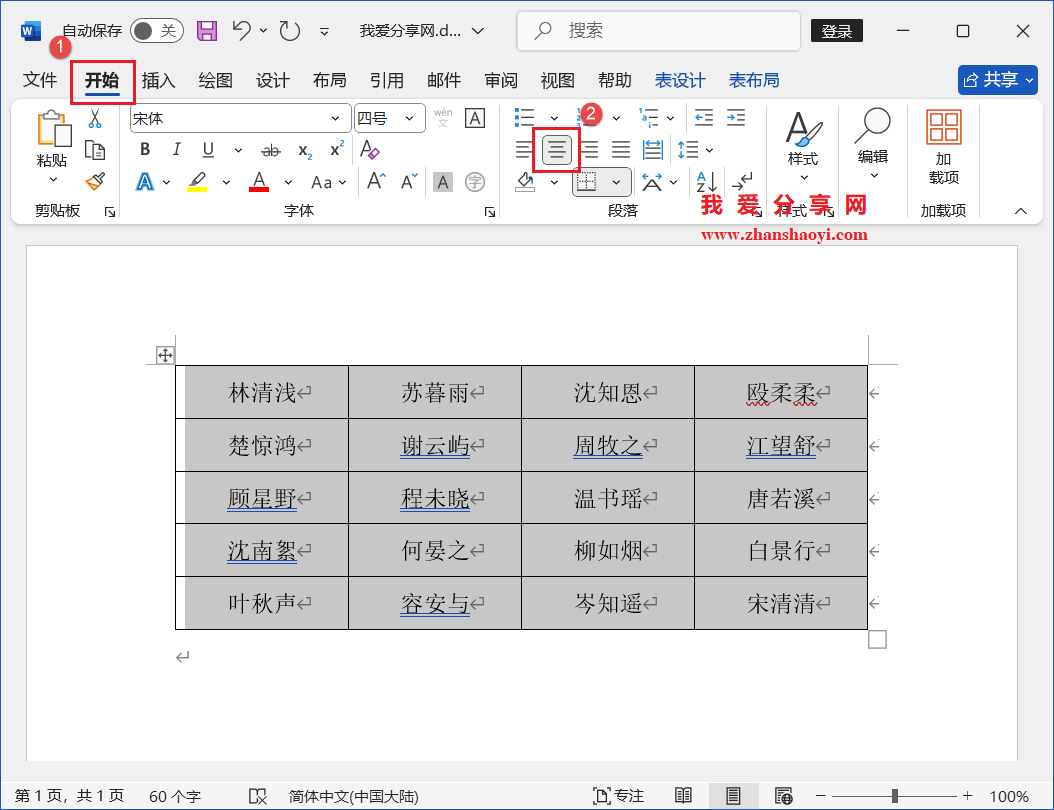Screen dimensions: 1054x810
Task: Decrease paragraph indent
Action: tap(704, 118)
